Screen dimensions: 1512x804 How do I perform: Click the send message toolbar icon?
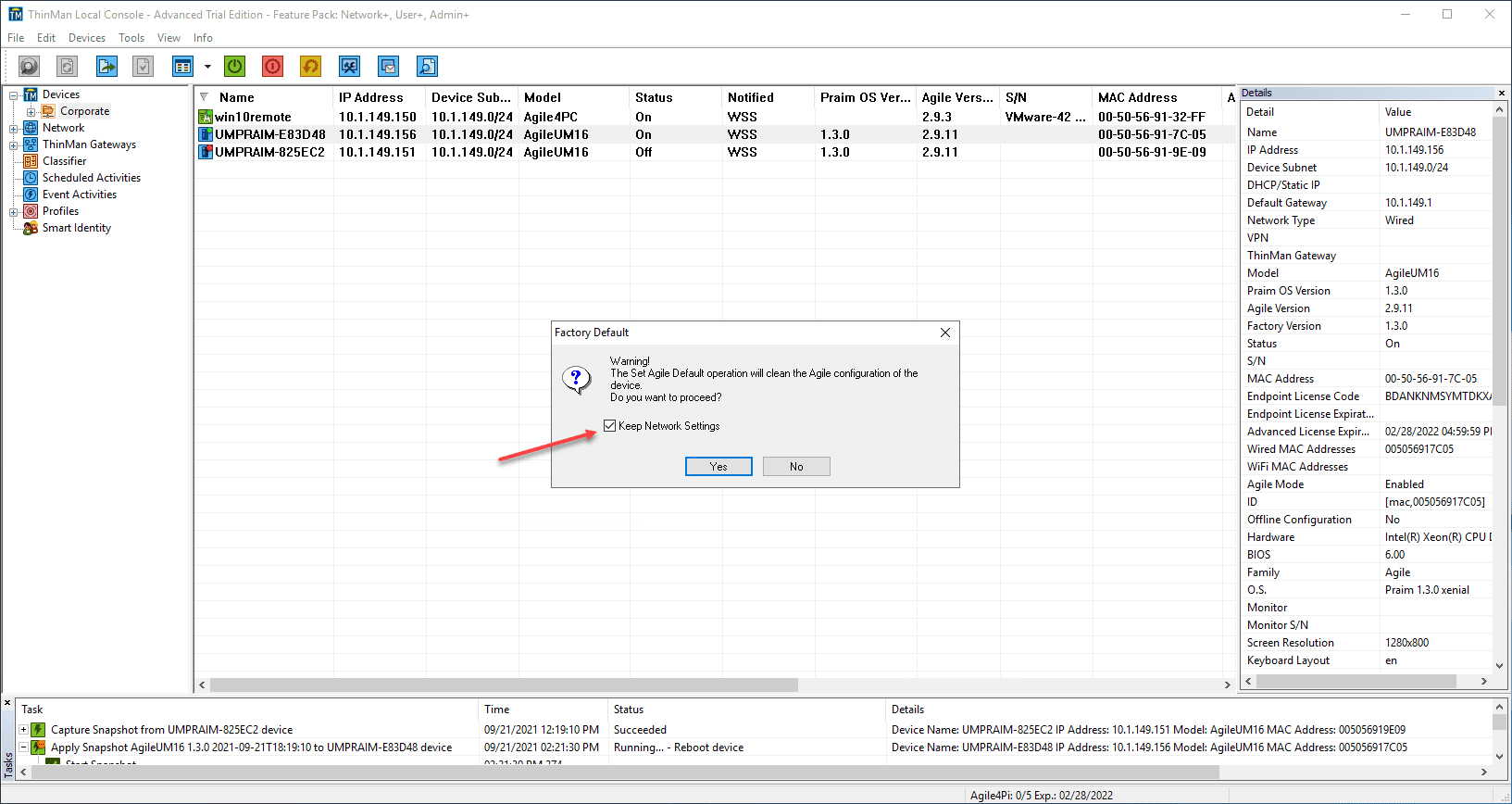click(389, 66)
